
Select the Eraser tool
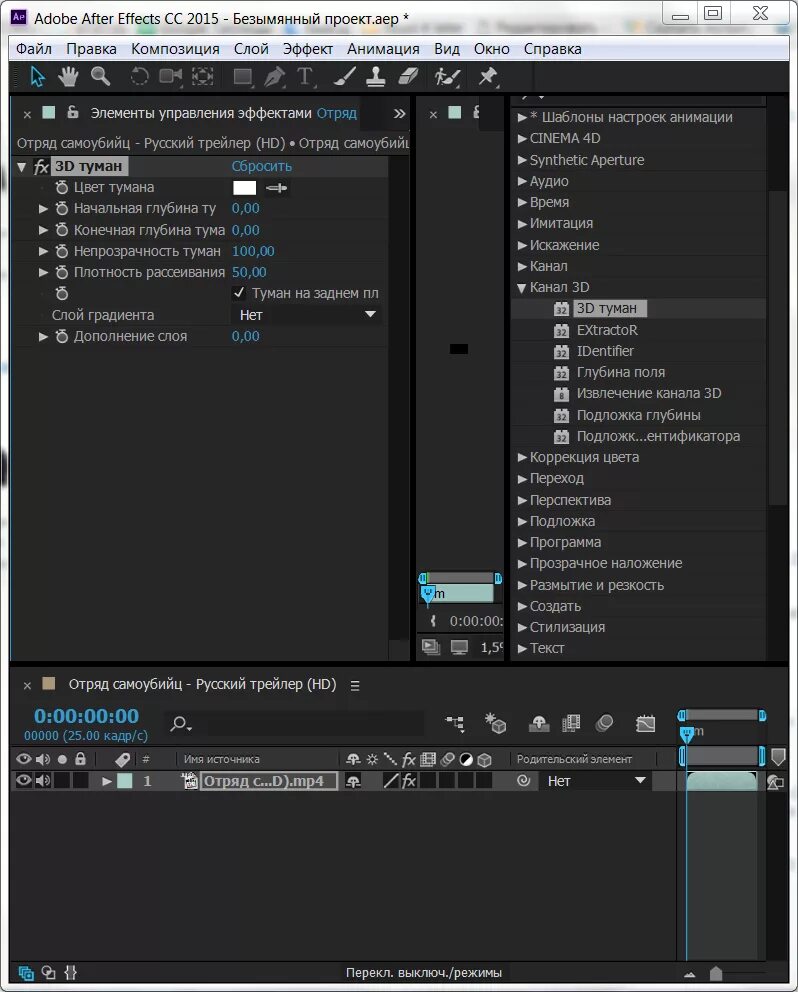point(408,77)
